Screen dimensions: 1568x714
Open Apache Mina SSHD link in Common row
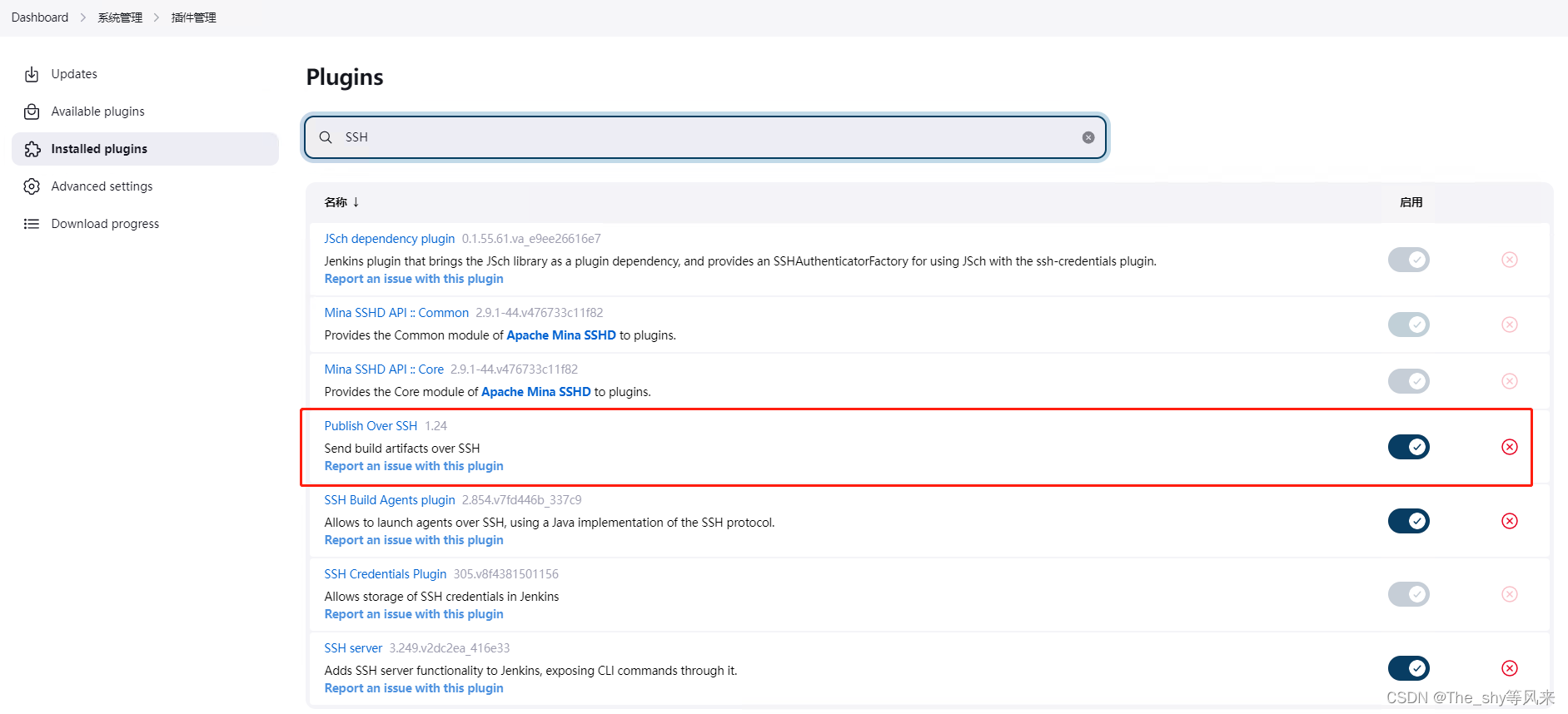[561, 335]
